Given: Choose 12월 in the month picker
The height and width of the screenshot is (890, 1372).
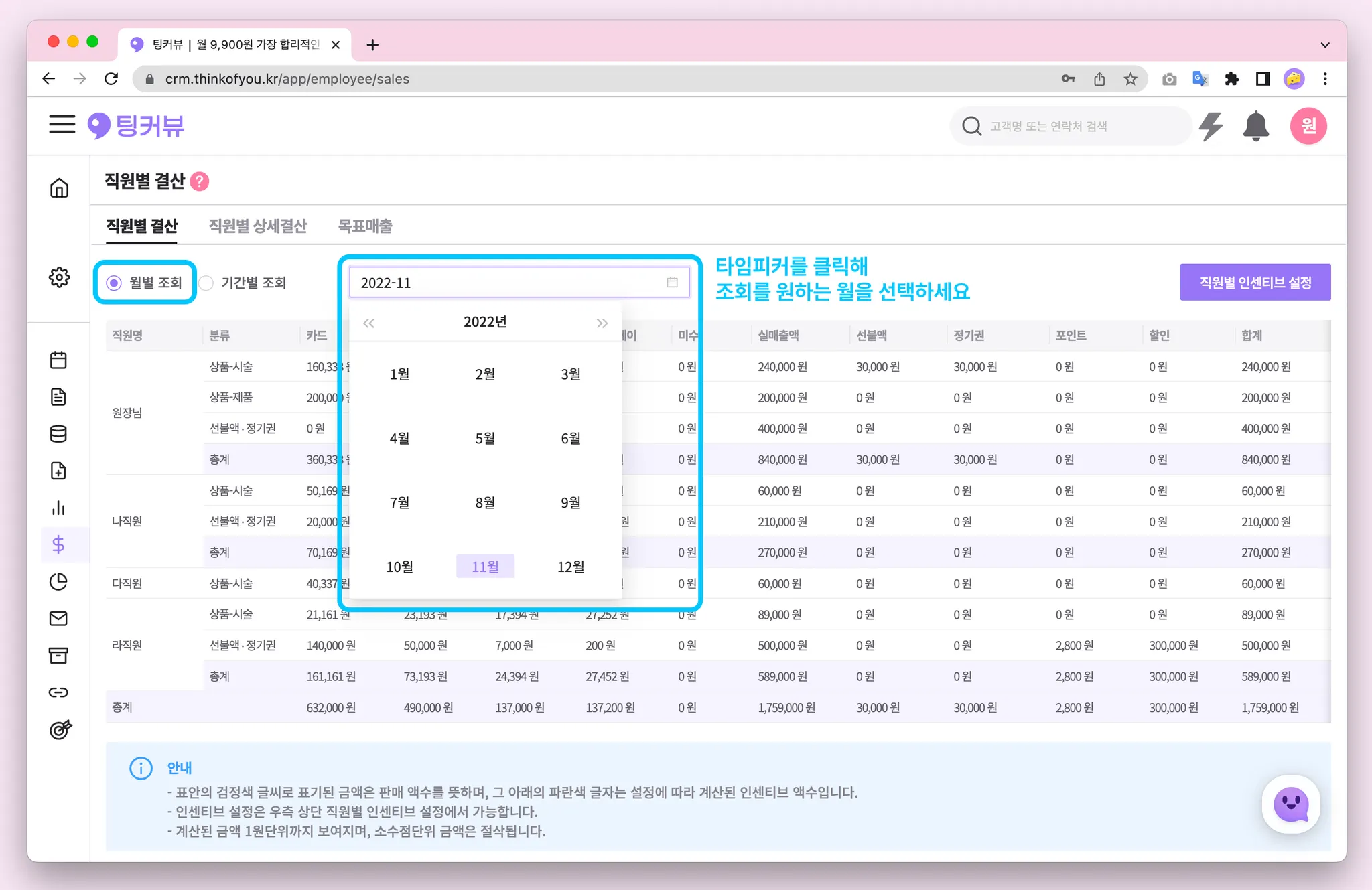Looking at the screenshot, I should pos(570,567).
